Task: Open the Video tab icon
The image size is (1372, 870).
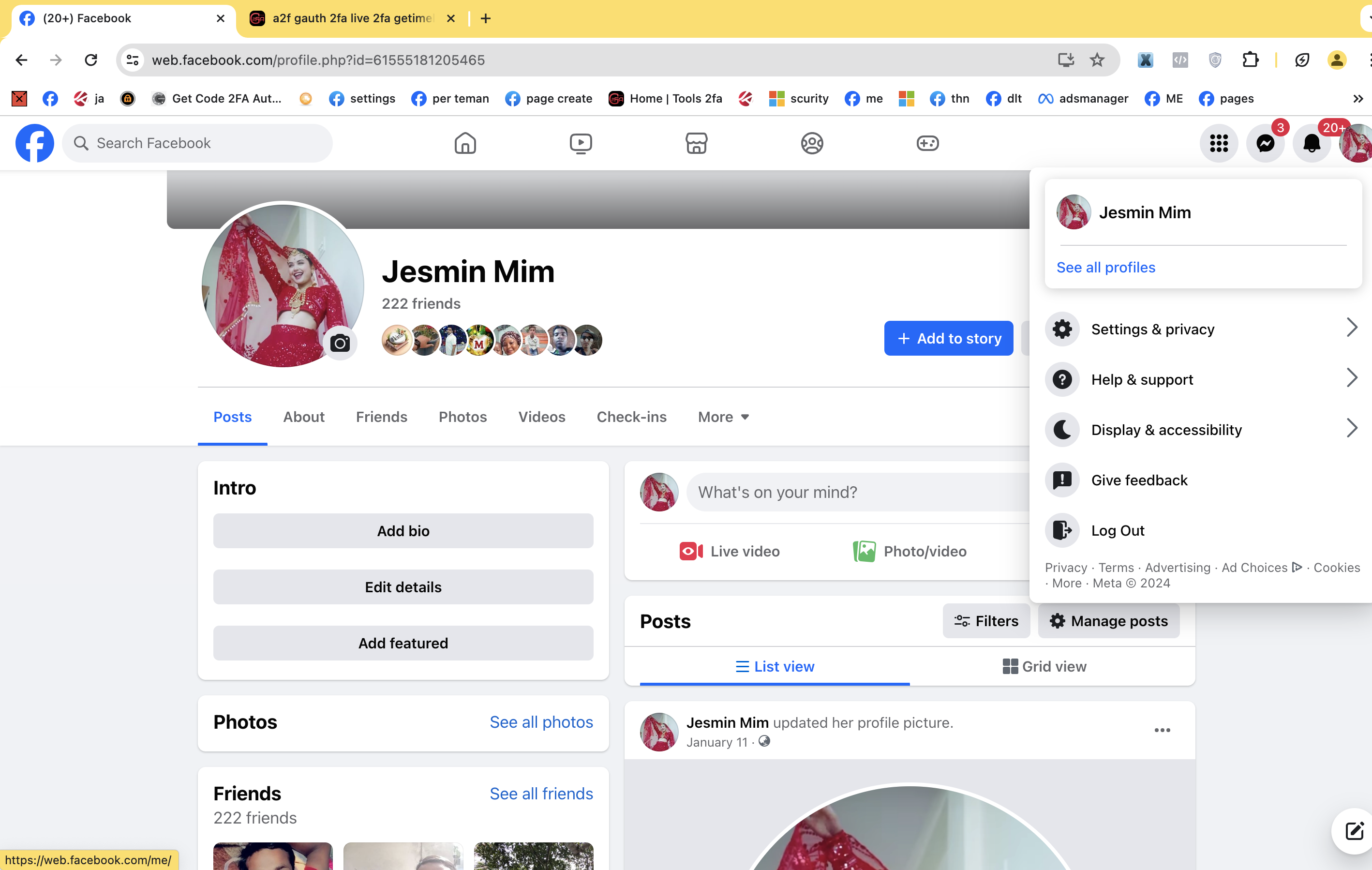Action: [x=581, y=143]
